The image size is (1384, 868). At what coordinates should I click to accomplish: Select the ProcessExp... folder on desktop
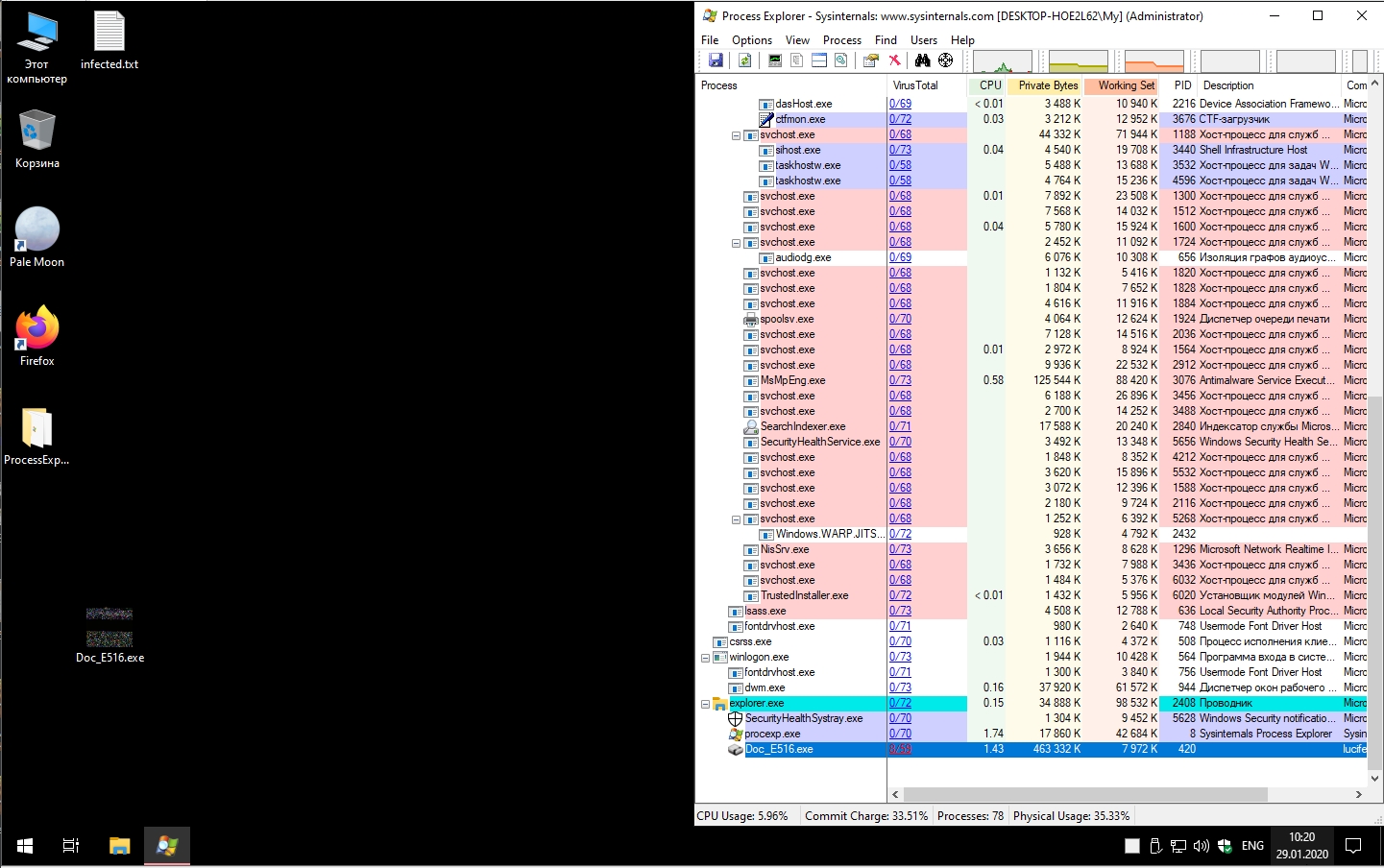36,436
